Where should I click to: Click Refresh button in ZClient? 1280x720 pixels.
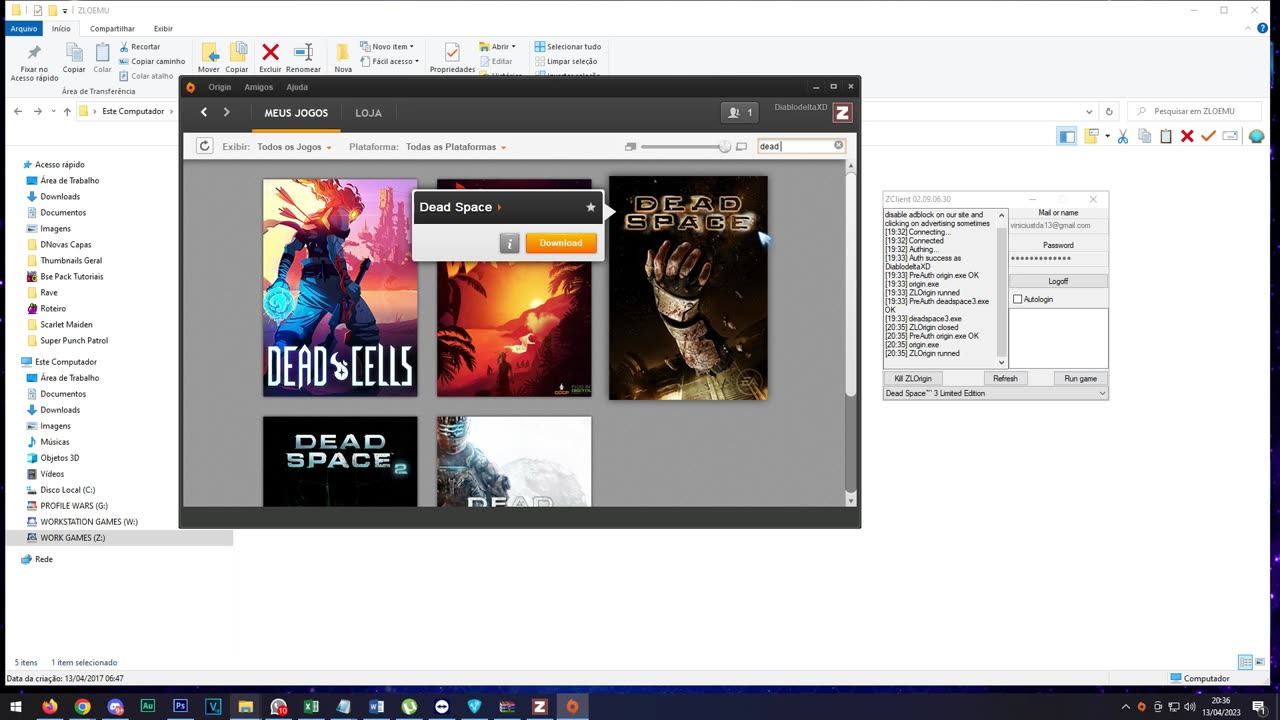pos(1005,378)
